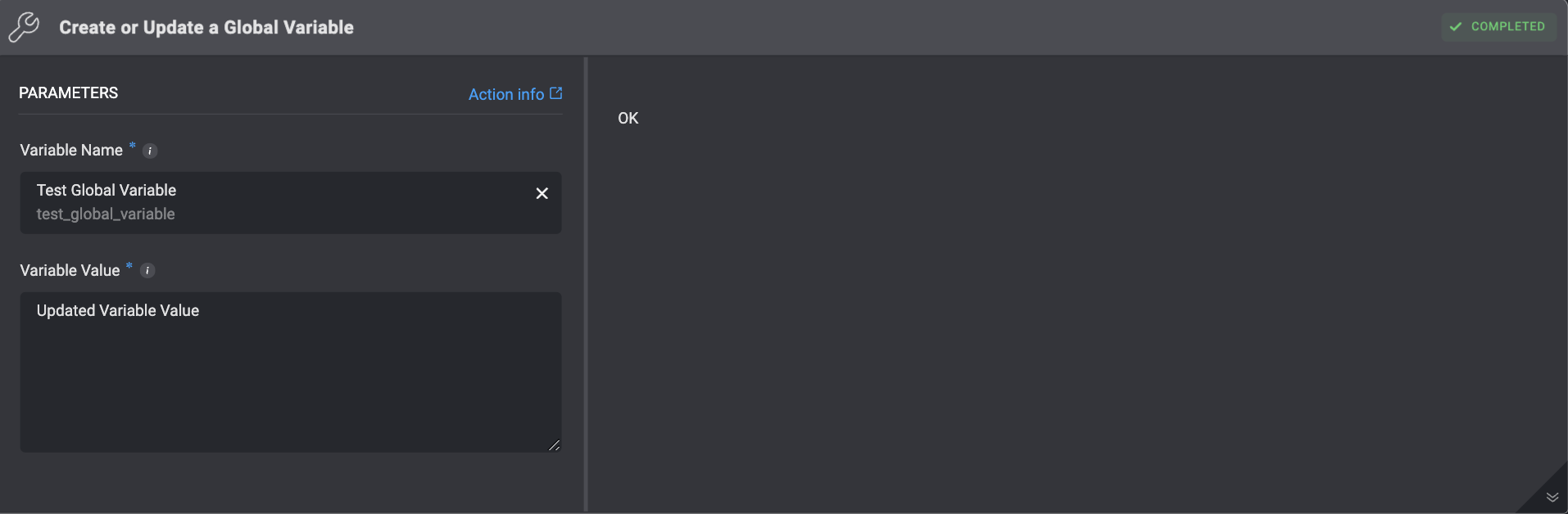Select the PARAMETERS section heading
Viewport: 1568px width, 514px height.
69,92
